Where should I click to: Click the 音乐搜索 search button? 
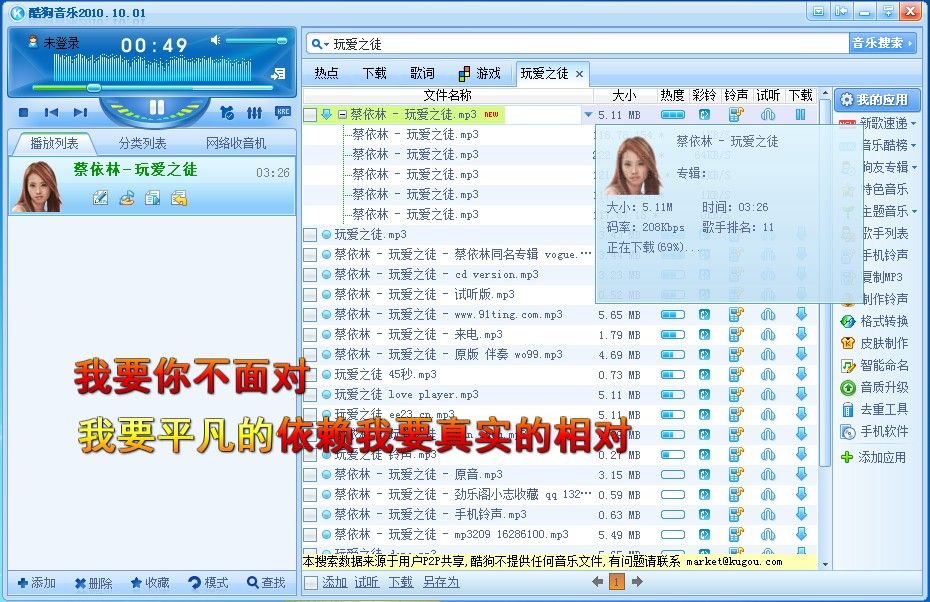click(x=883, y=43)
